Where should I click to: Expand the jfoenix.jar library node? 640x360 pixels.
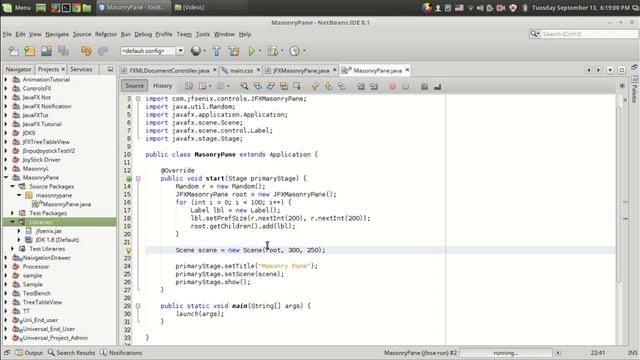19,231
